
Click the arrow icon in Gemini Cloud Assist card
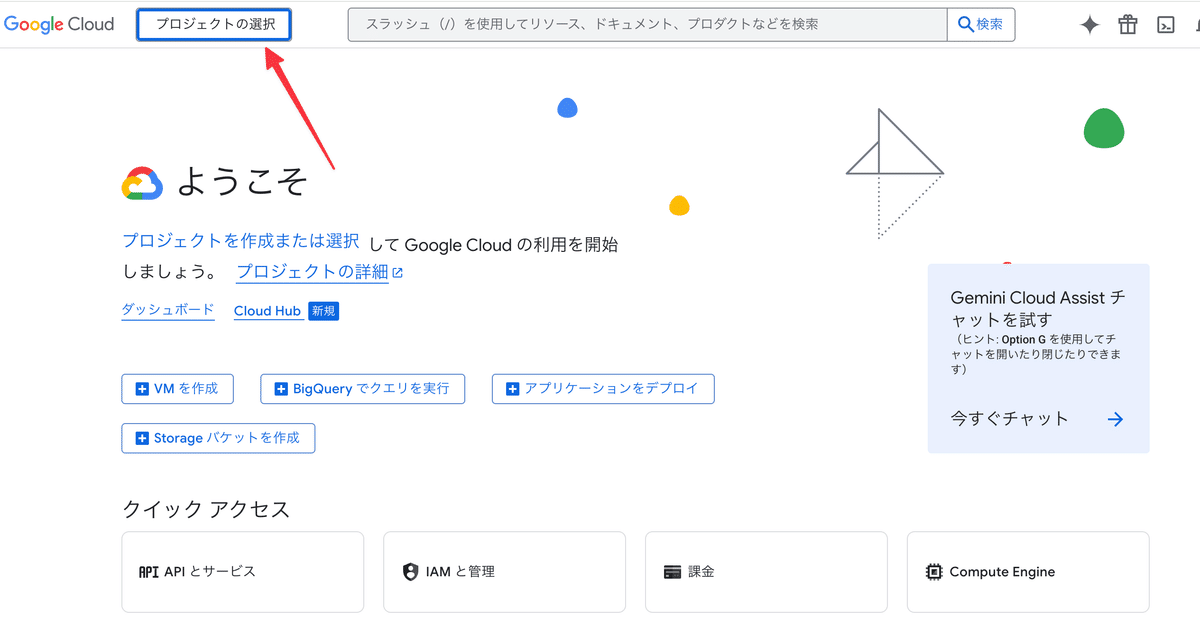click(1116, 419)
